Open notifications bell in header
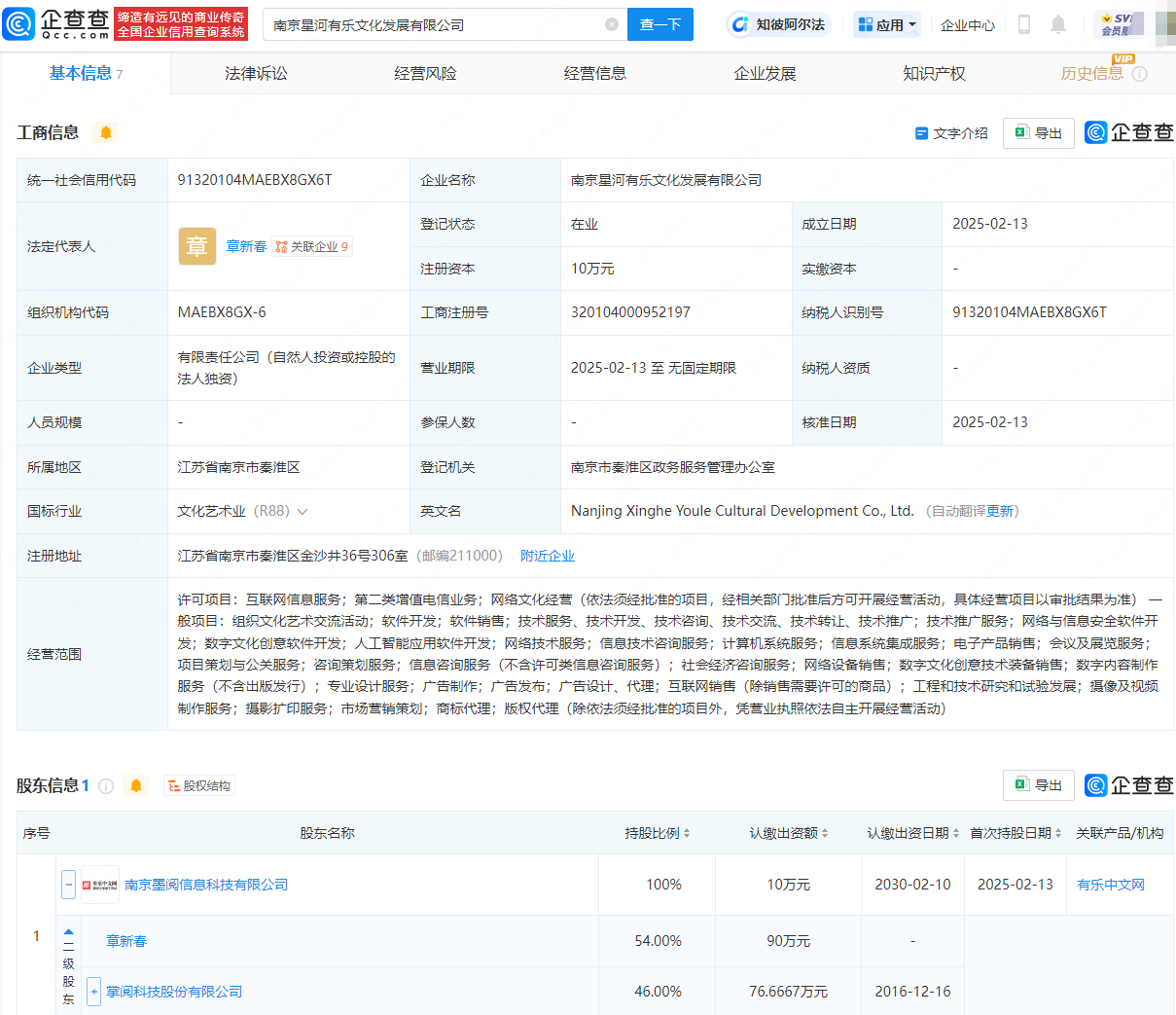Screen dimensions: 1176x1015 pos(1058,24)
